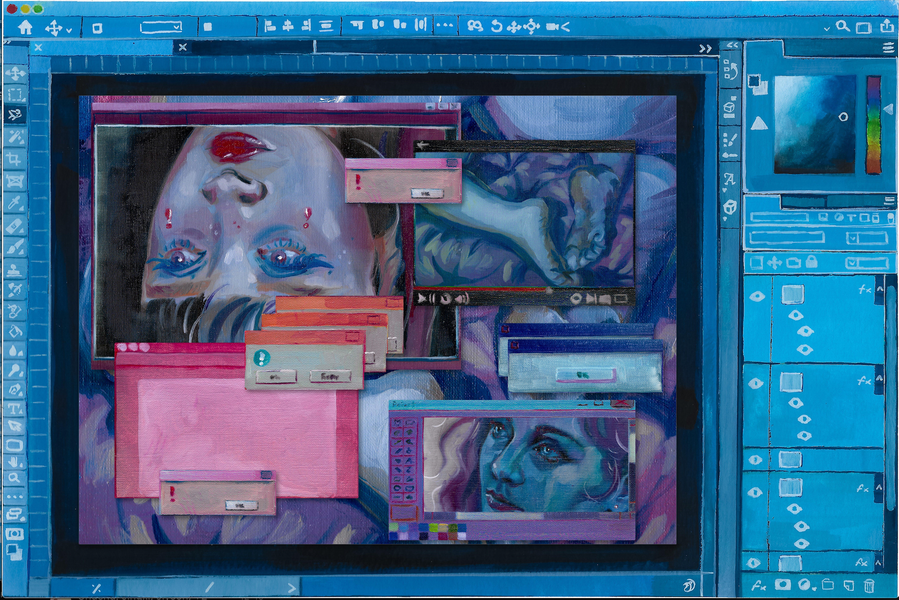Select the Frame tool

pyautogui.click(x=15, y=181)
